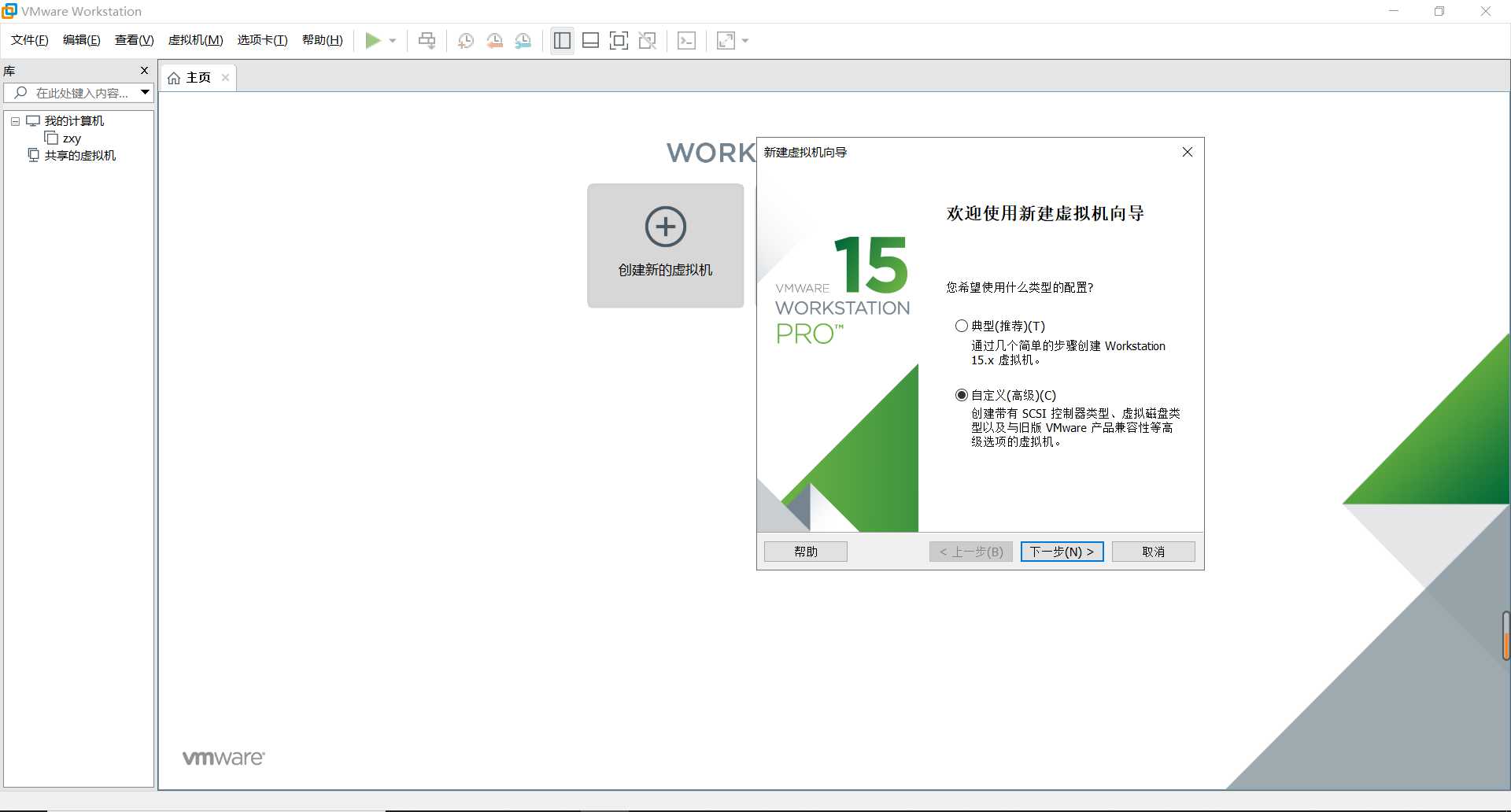Click the take snapshot clock icon
The image size is (1511, 812).
[x=466, y=41]
